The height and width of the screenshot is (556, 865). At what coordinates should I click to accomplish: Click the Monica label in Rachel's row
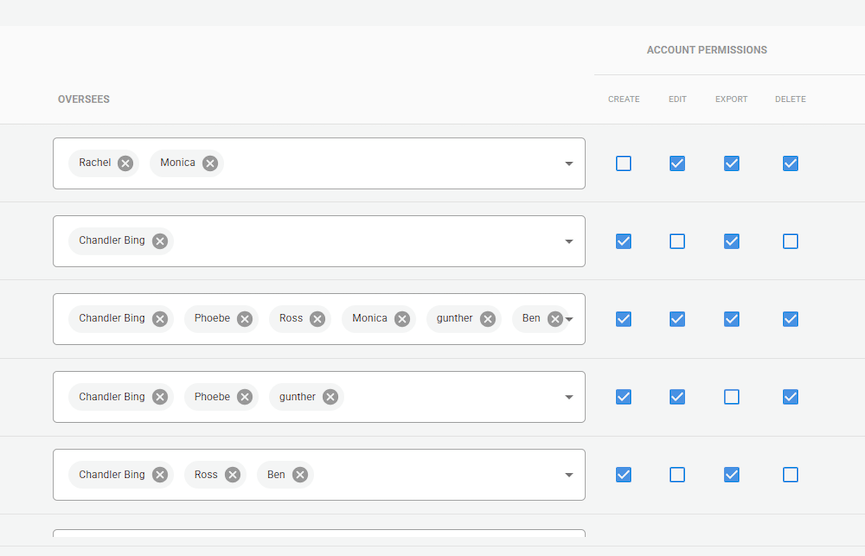[x=178, y=163]
